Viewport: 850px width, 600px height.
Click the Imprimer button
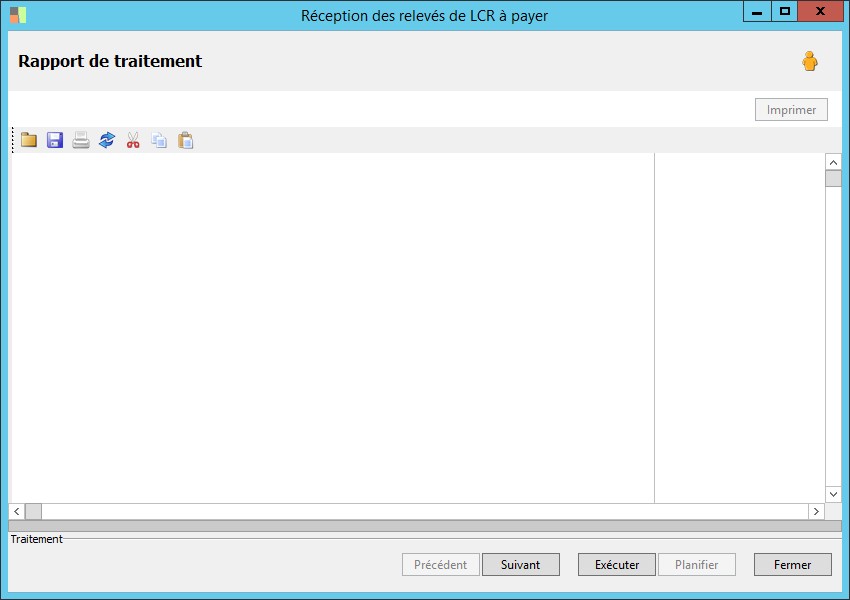(791, 109)
